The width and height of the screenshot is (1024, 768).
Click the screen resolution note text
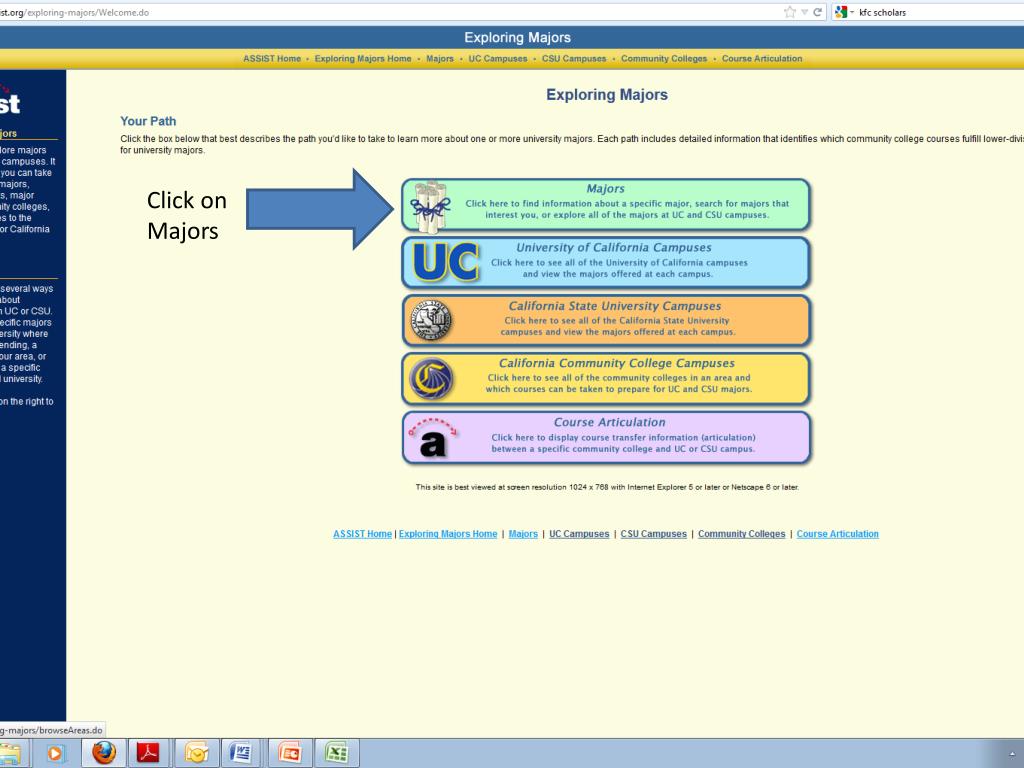coord(607,487)
